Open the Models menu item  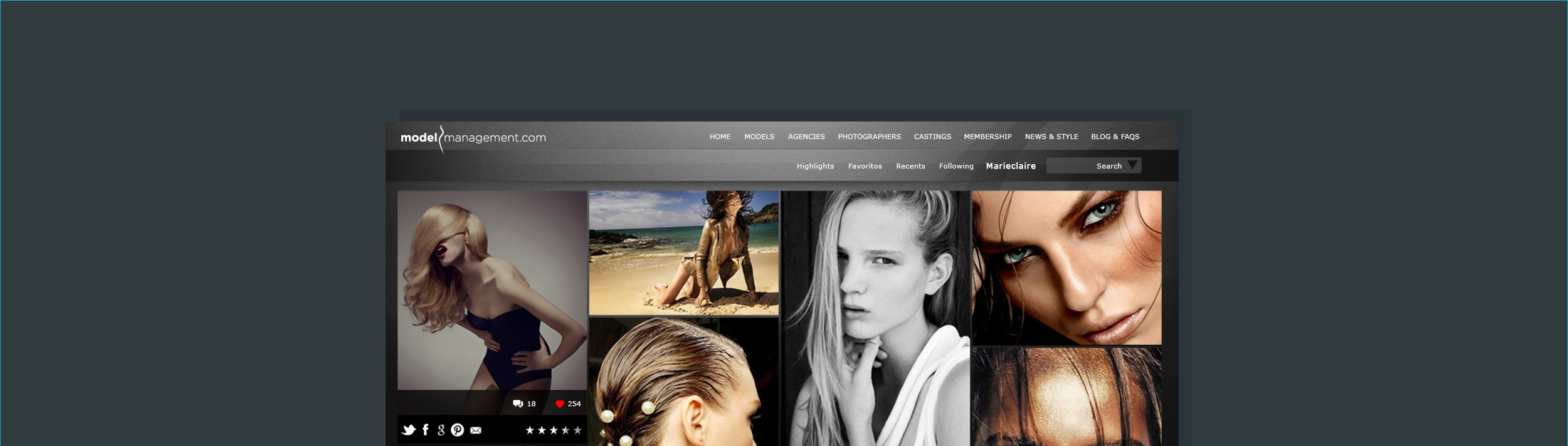pyautogui.click(x=759, y=137)
